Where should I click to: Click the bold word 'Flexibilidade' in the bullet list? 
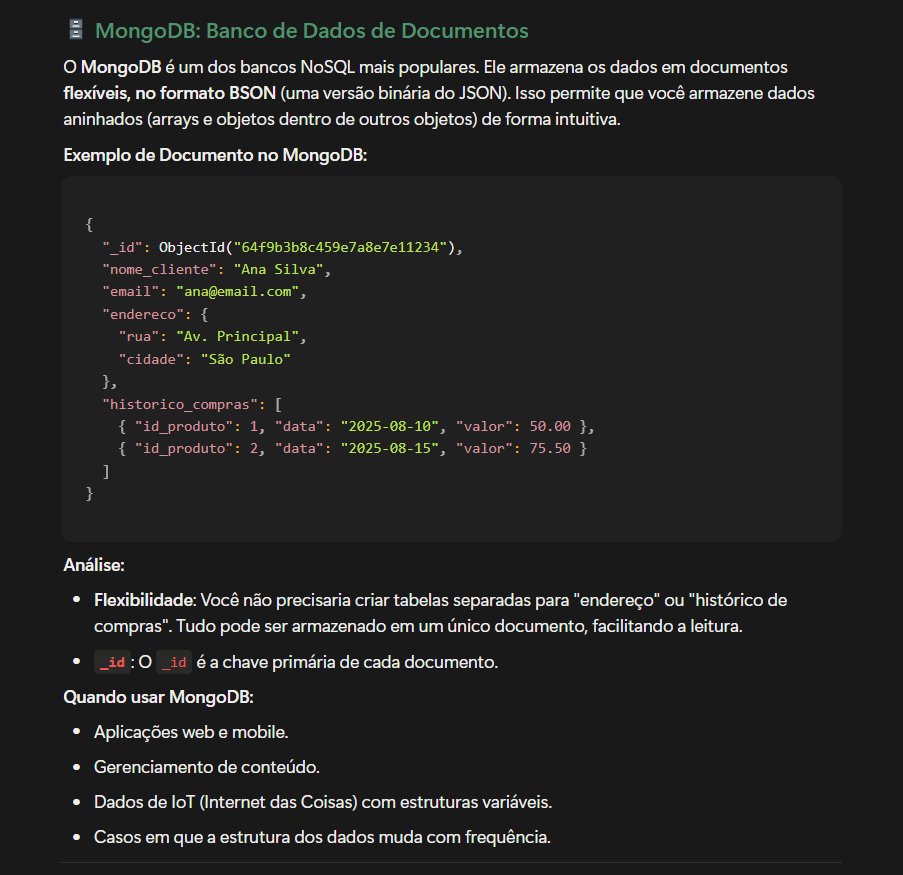tap(143, 600)
